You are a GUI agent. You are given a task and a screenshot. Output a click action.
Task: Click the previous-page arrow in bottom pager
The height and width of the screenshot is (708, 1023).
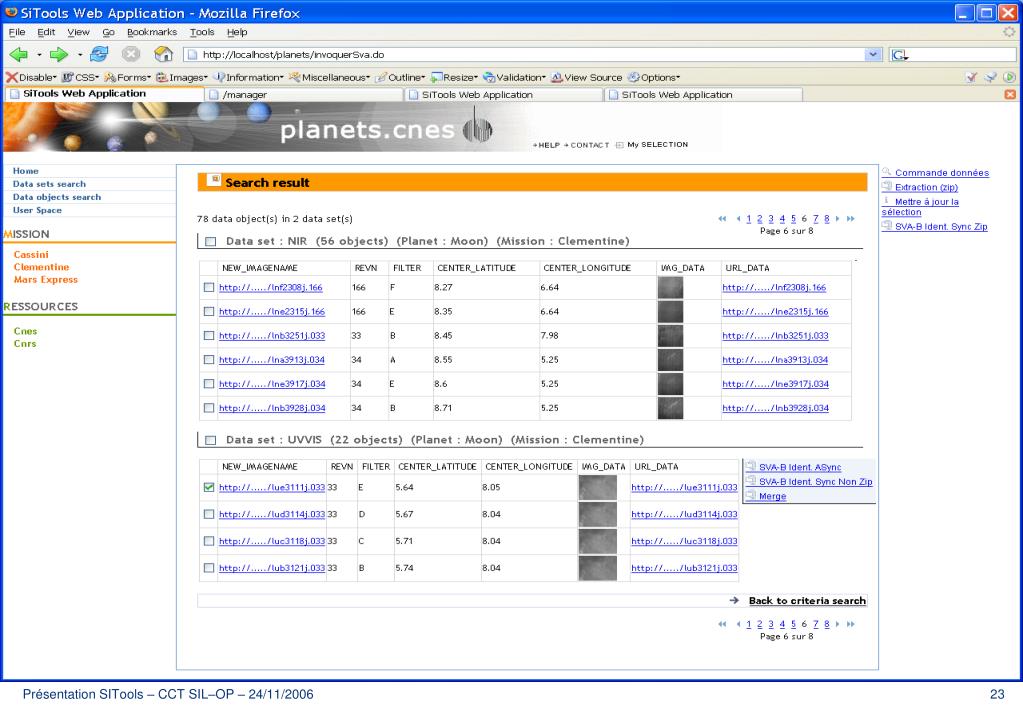click(x=738, y=624)
